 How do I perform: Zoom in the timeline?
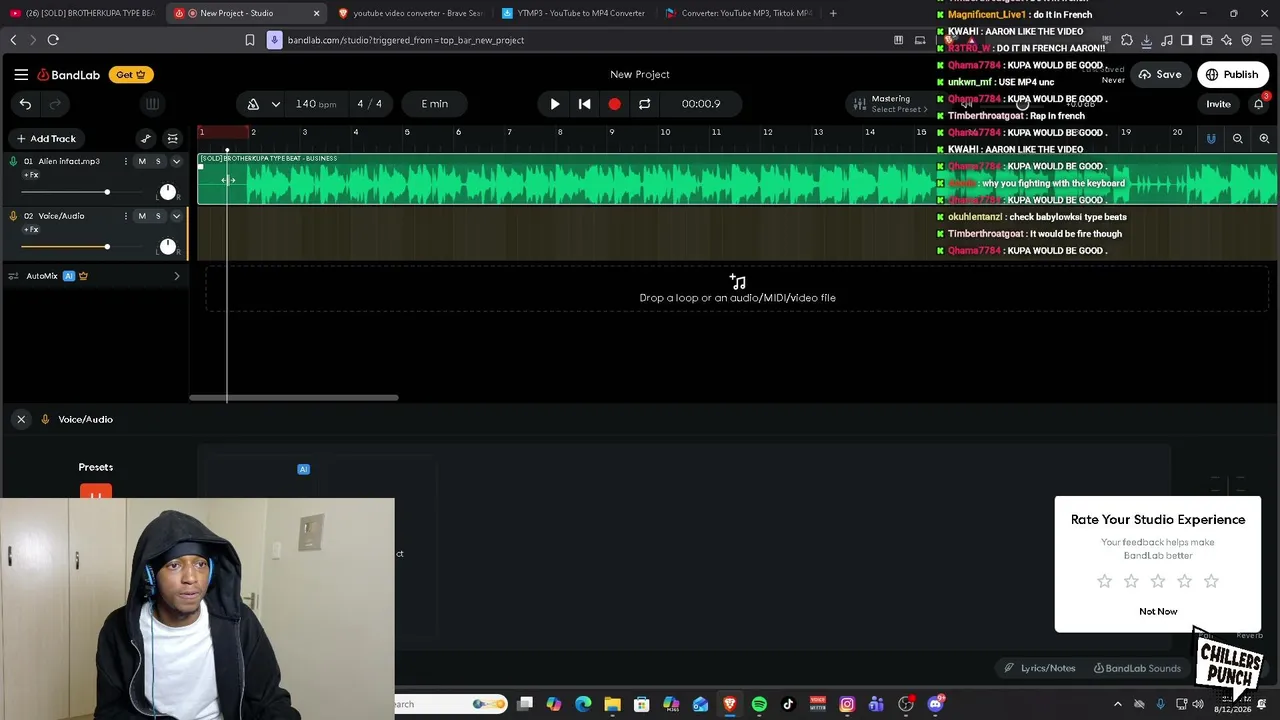(1264, 139)
